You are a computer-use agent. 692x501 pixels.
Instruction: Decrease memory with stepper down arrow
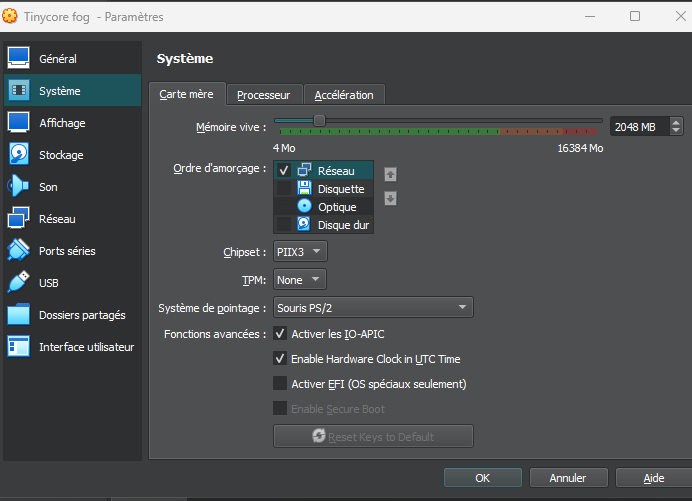[676, 131]
